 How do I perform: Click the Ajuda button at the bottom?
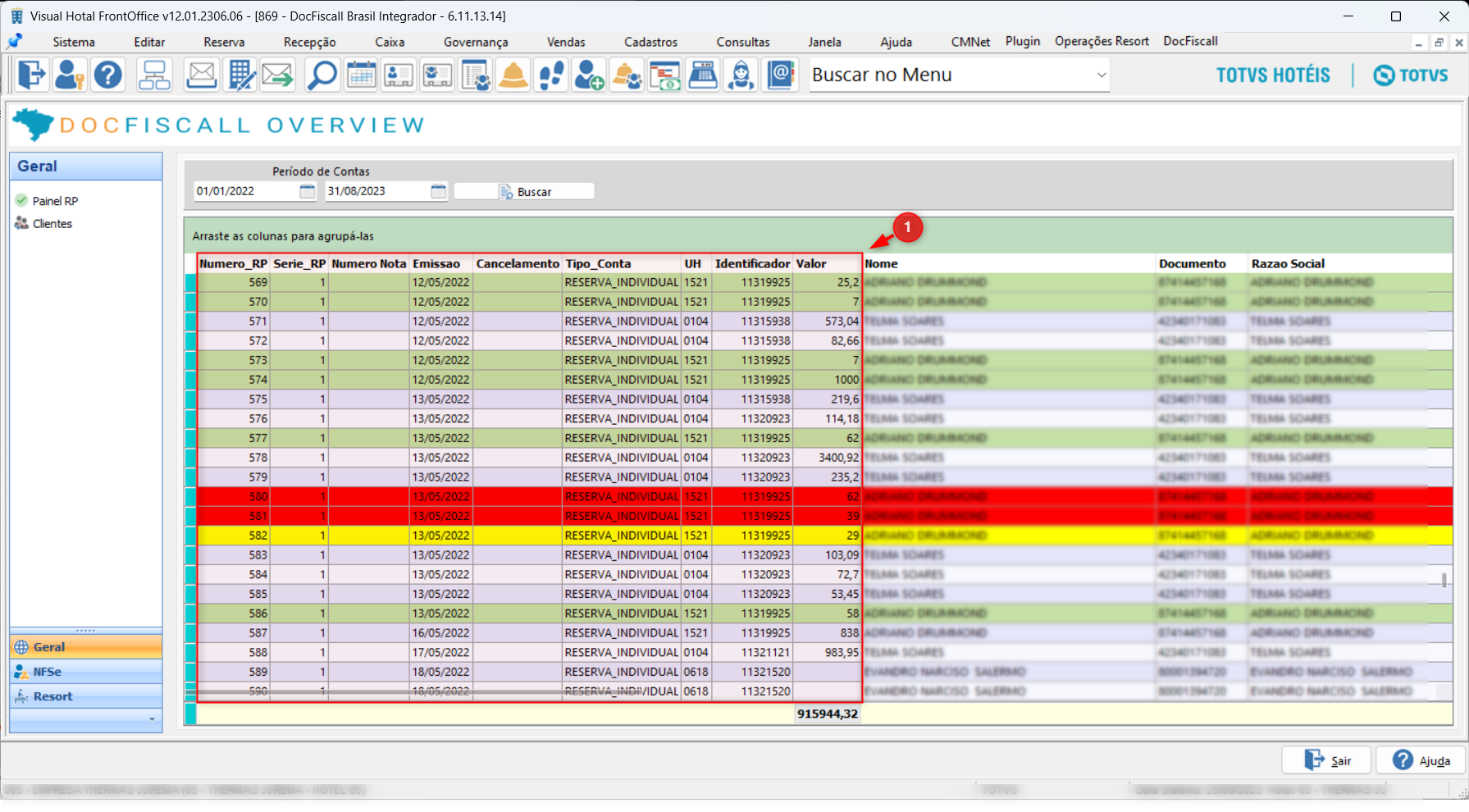click(1421, 760)
